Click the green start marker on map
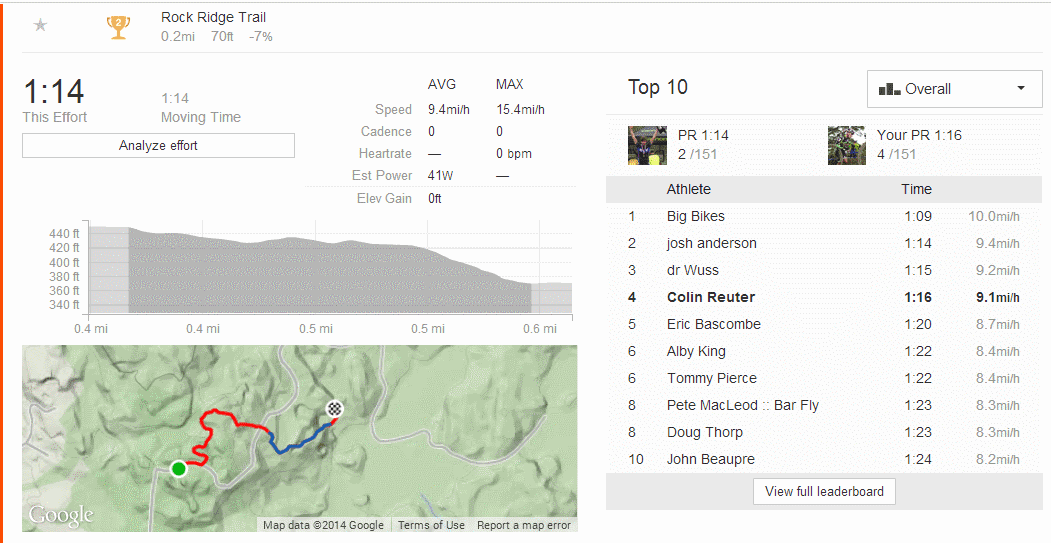Viewport: 1051px width, 543px height. pyautogui.click(x=179, y=468)
